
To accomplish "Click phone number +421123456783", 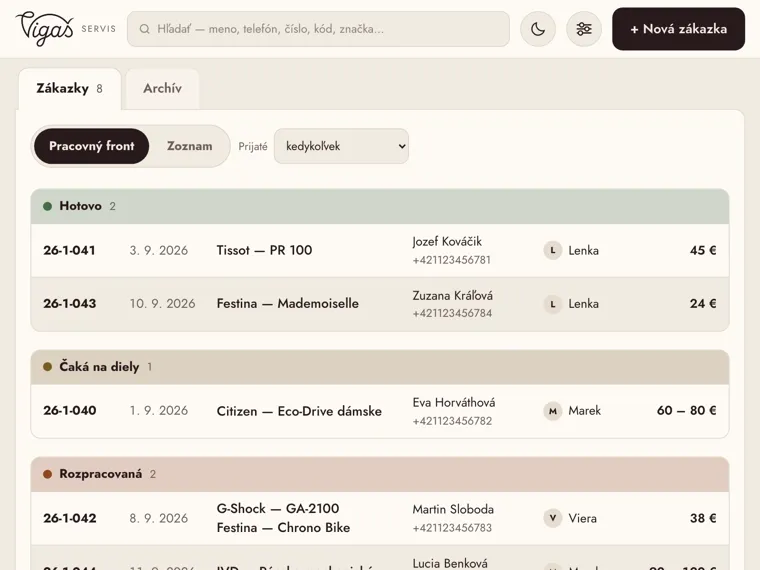I will (x=452, y=528).
